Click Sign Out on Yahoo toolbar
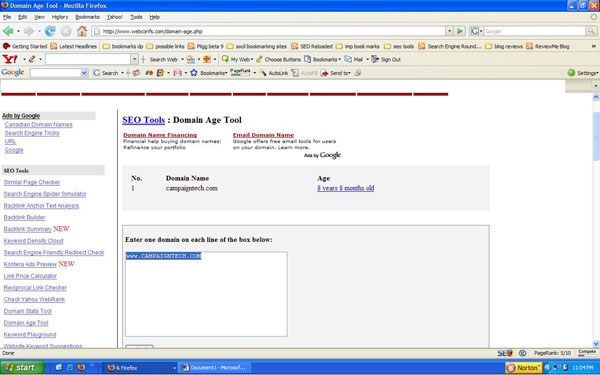Viewport: 600px width, 375px height. (x=386, y=59)
